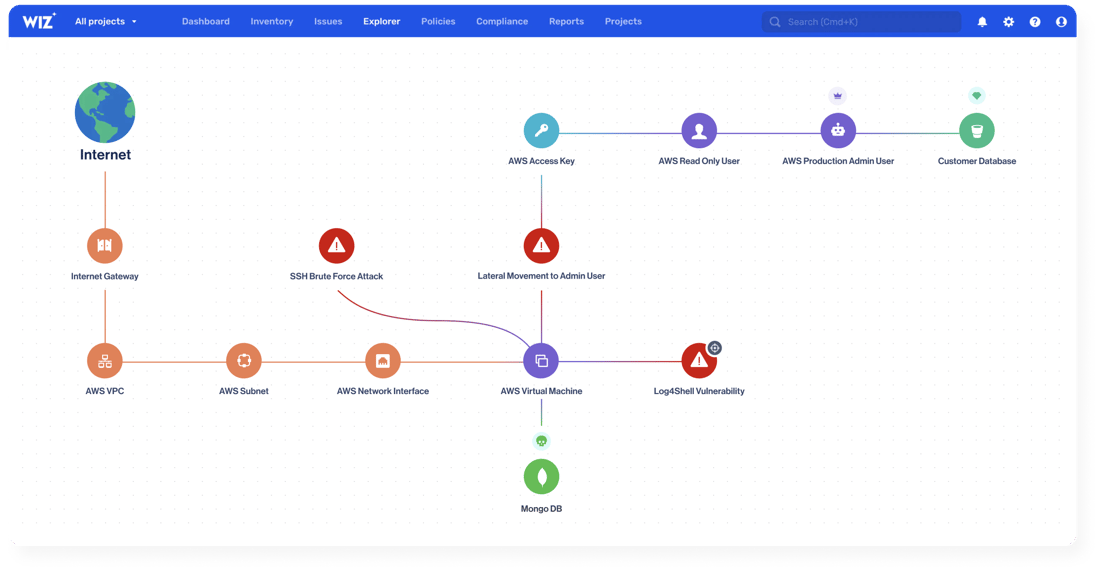1100x572 pixels.
Task: Select the Internet Gateway node icon
Action: point(105,246)
